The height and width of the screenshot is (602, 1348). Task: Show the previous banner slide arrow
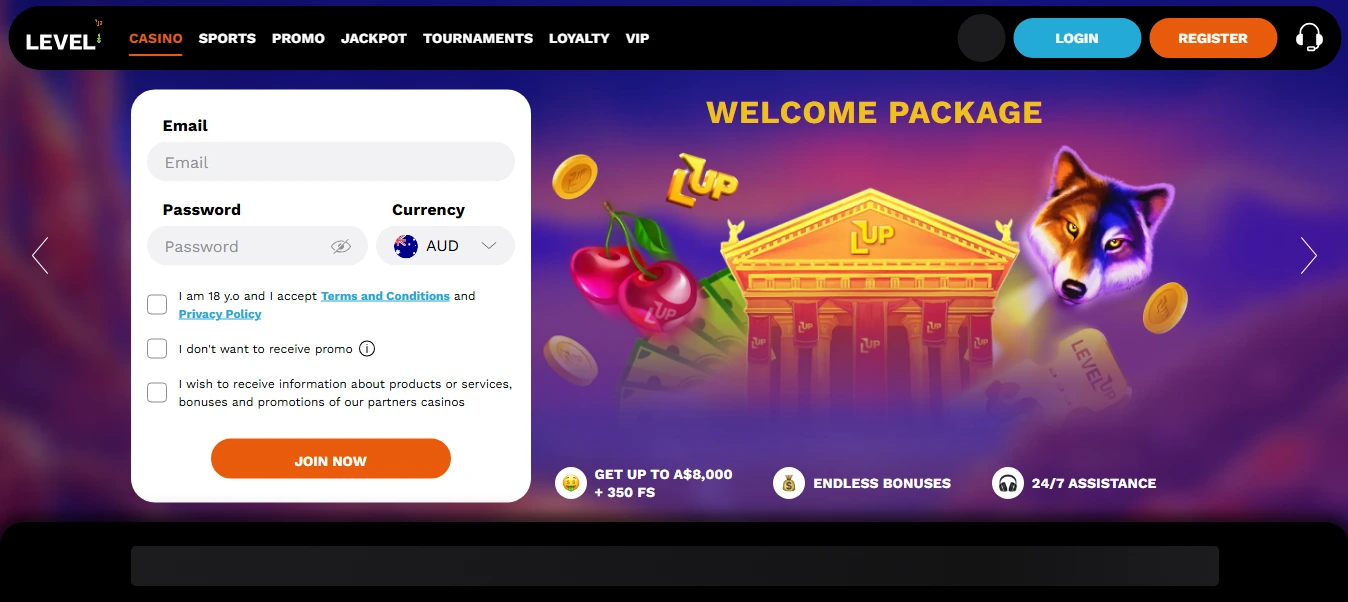(x=40, y=256)
